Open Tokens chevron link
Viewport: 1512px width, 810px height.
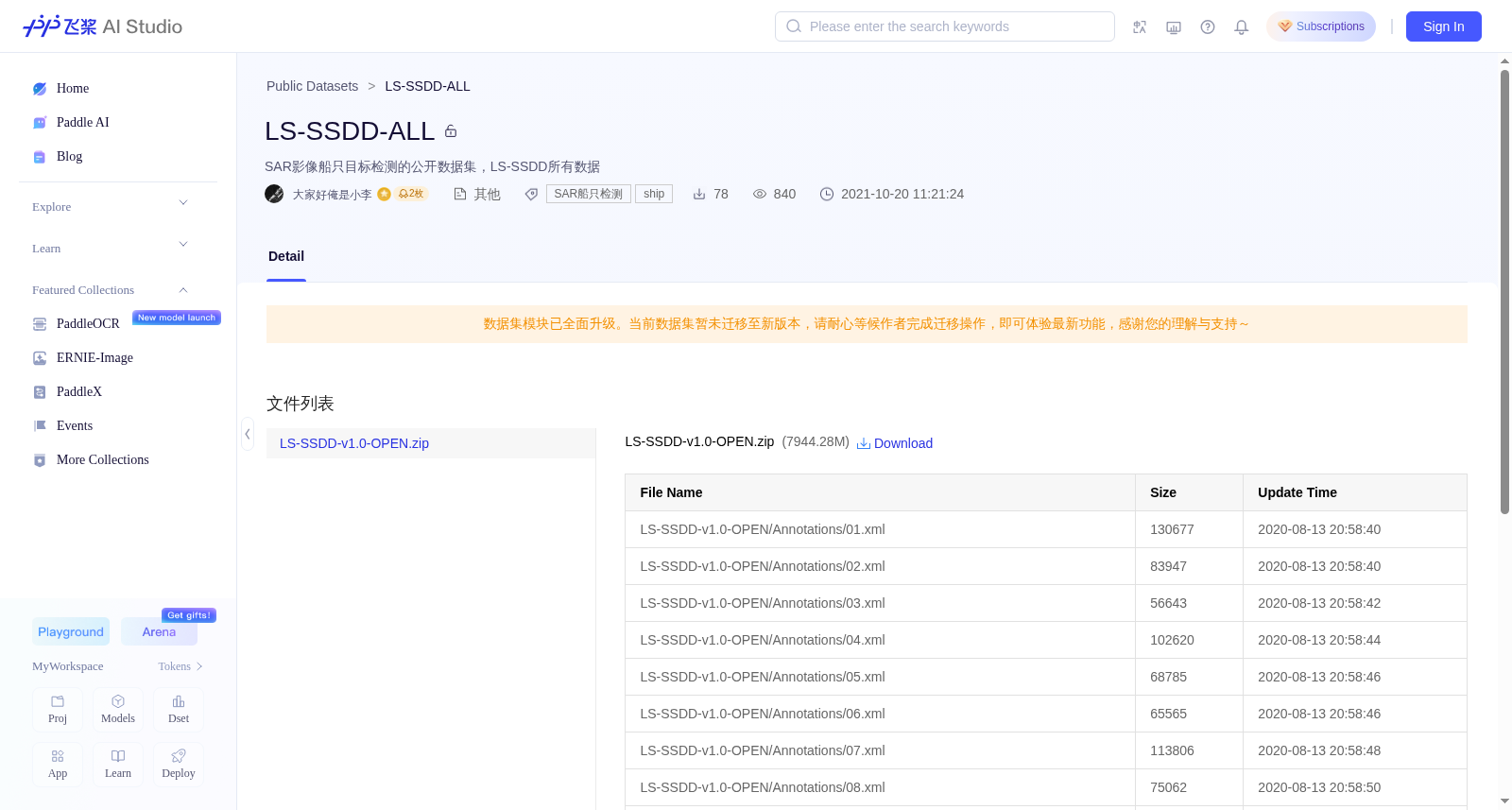pos(180,666)
